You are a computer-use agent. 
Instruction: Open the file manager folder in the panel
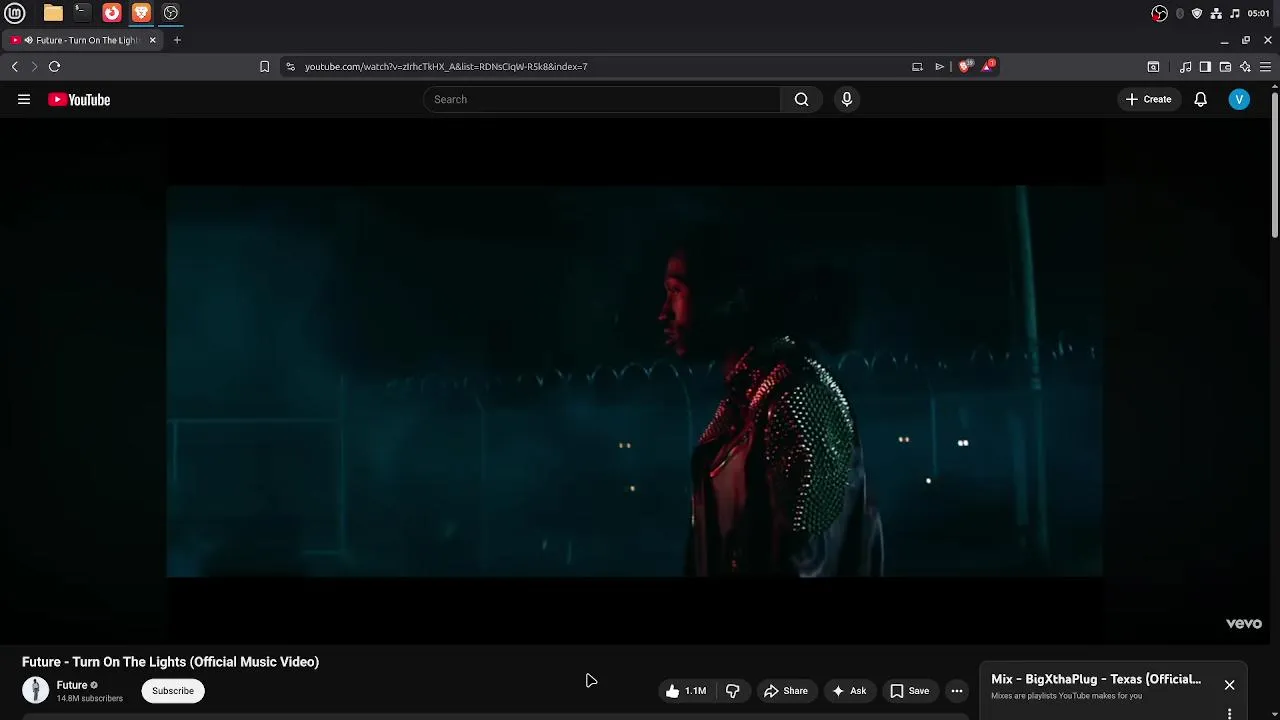pos(53,13)
